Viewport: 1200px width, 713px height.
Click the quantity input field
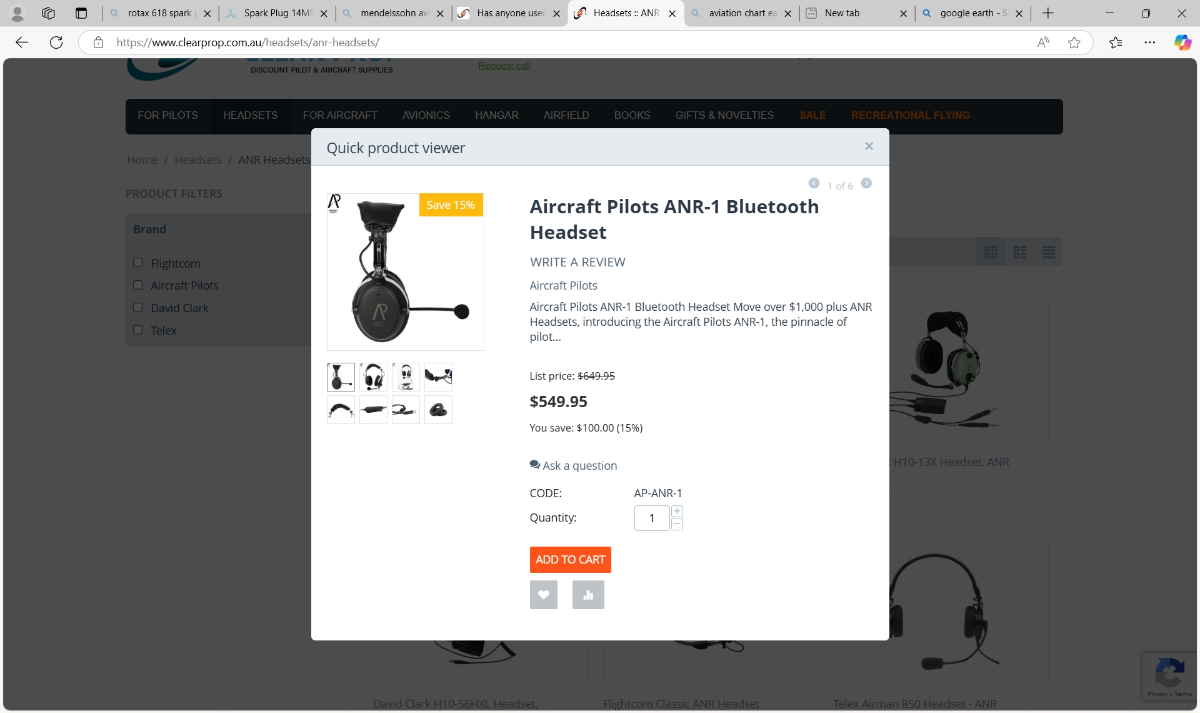click(x=652, y=518)
